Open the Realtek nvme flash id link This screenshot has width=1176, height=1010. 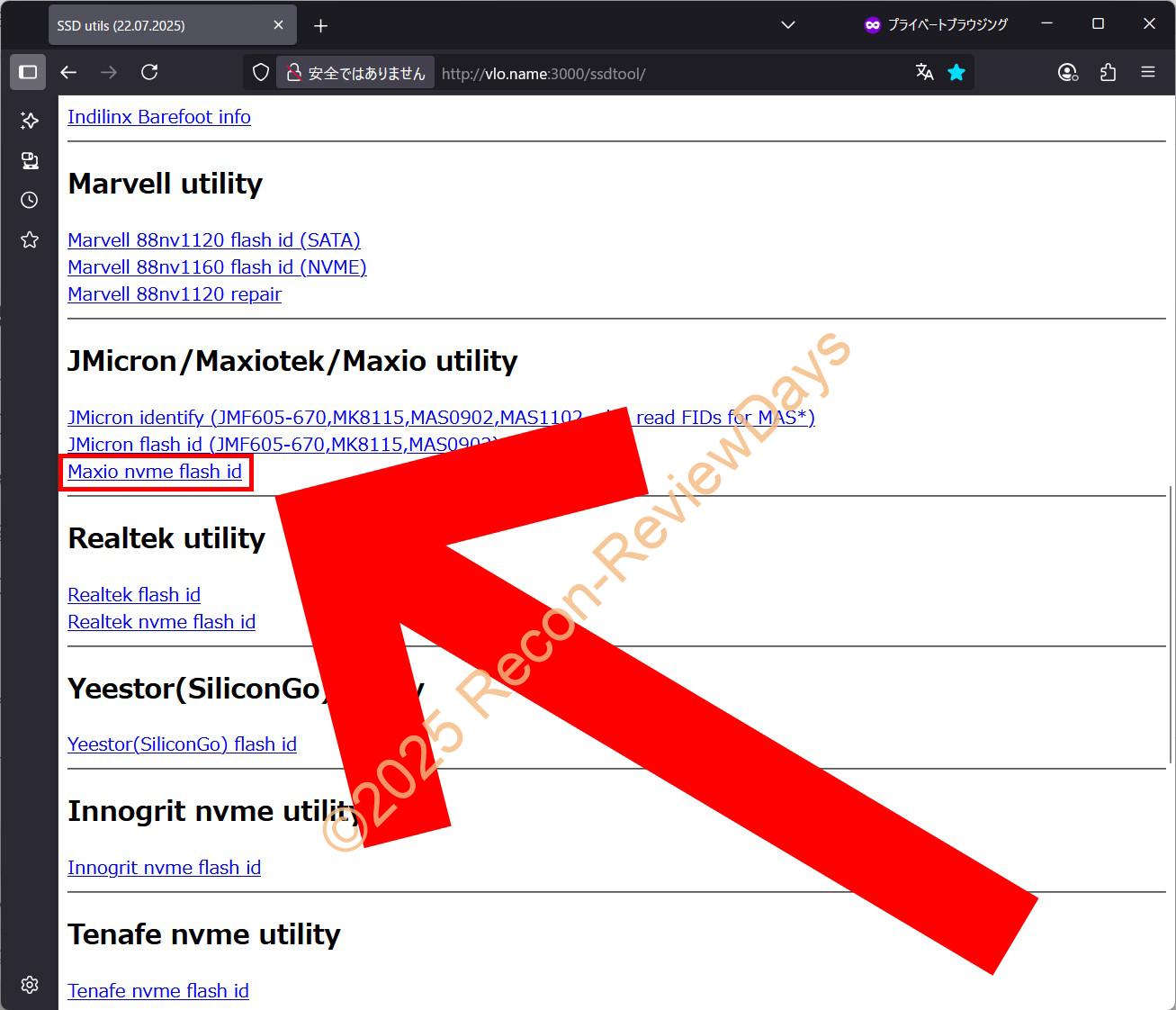click(161, 622)
